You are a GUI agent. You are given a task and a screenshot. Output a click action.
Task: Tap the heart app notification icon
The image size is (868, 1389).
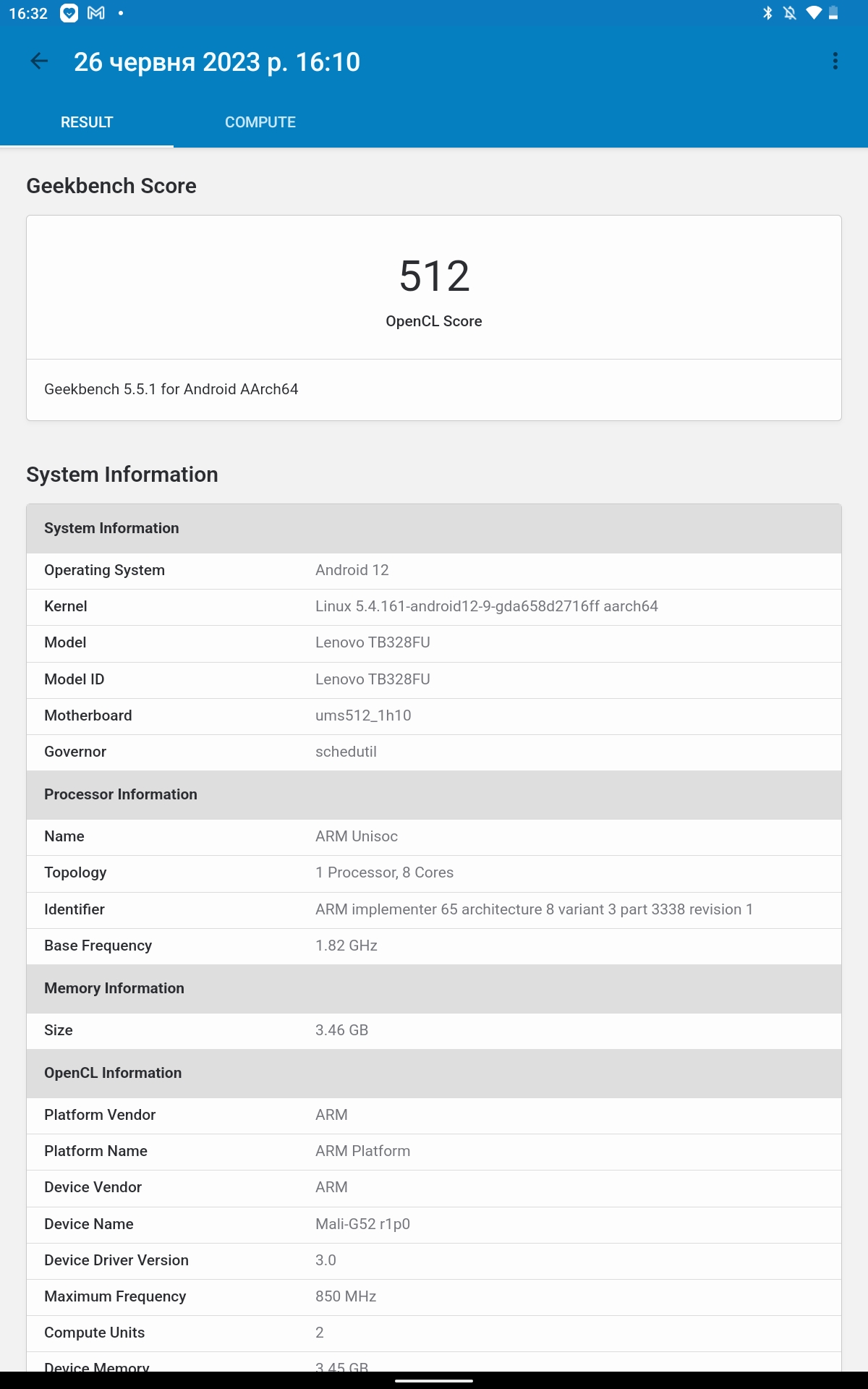[x=69, y=13]
